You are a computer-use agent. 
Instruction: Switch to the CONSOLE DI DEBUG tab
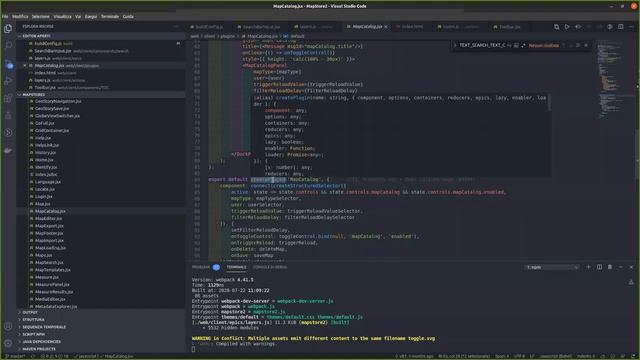(270, 267)
